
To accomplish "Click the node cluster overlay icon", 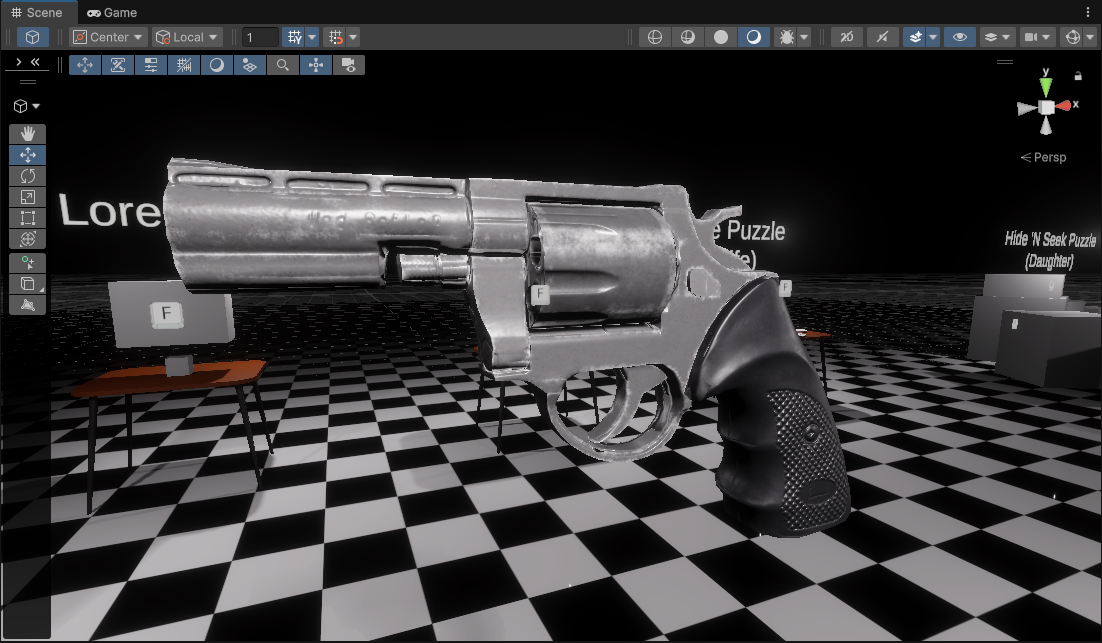I will 316,65.
